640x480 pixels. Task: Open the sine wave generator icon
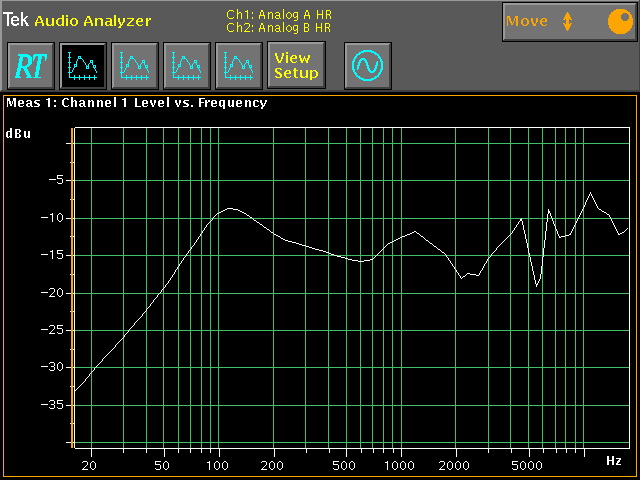[367, 66]
